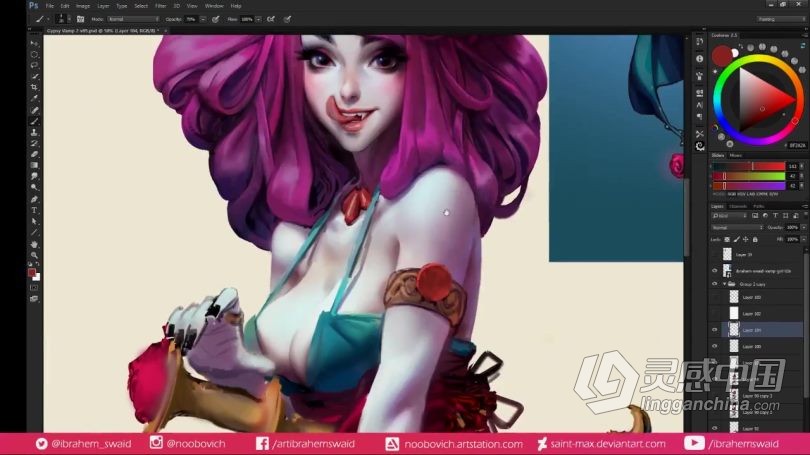Screen dimensions: 810x455
Task: Collapse the Group 2 copy folder
Action: coord(724,284)
